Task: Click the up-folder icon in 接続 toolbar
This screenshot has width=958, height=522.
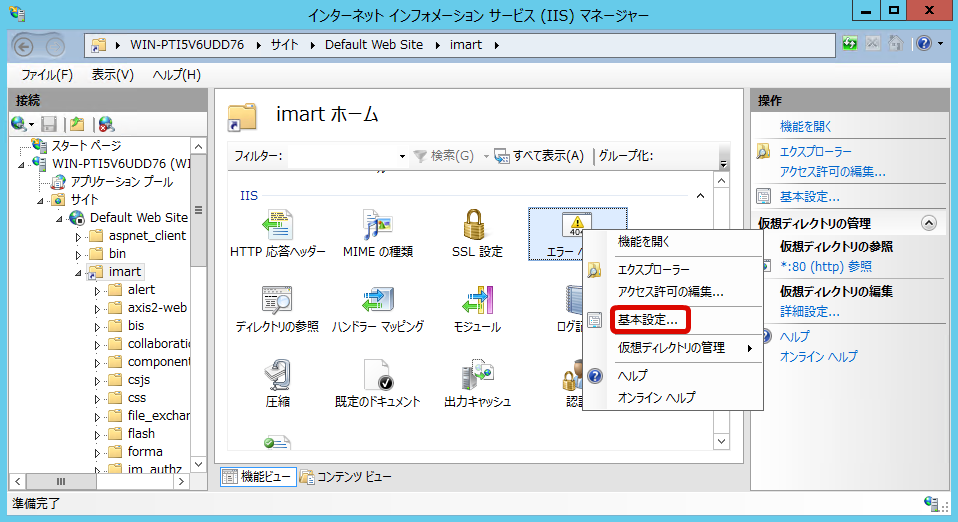Action: click(77, 124)
